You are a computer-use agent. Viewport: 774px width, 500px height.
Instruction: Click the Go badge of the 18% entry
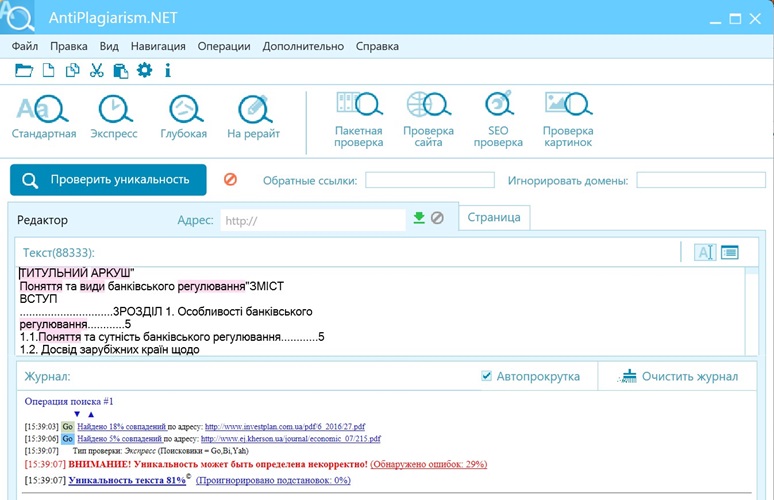(68, 426)
